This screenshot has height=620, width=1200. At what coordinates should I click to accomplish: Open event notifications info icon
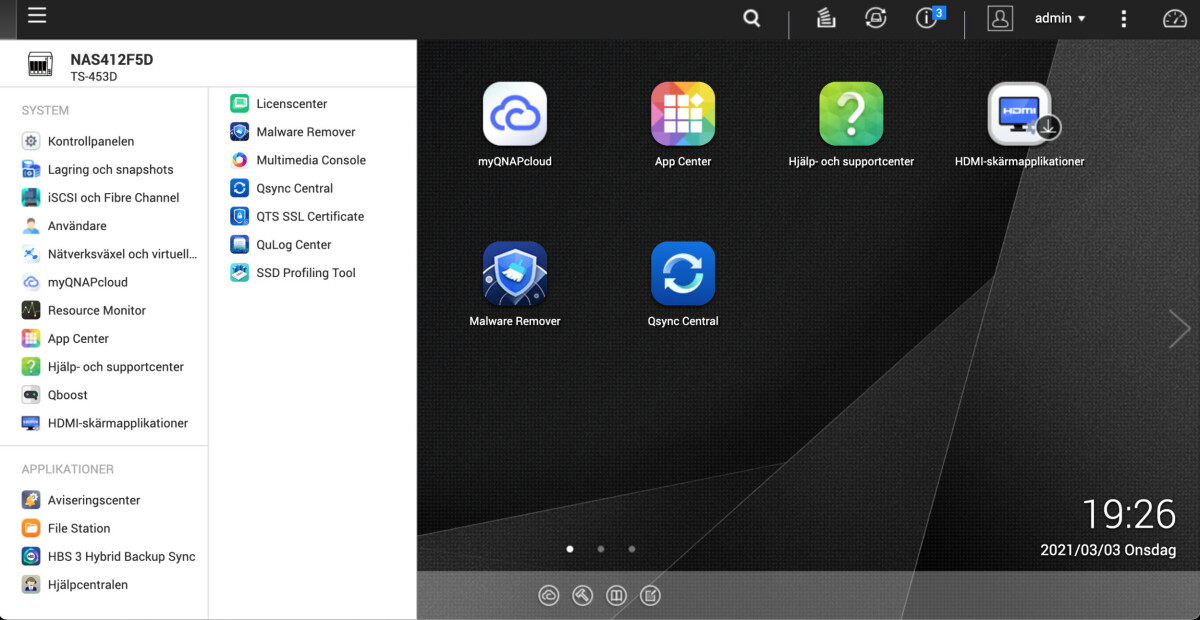pos(929,17)
